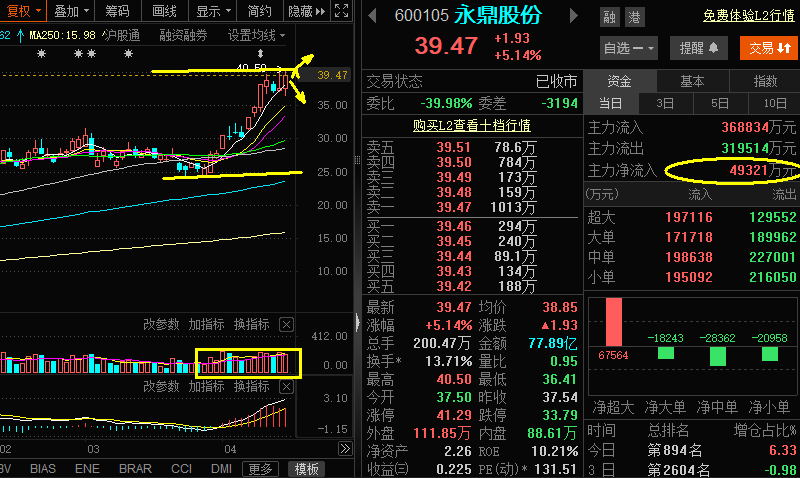Screen dimensions: 800x478
Task: Select the 画线 drawing tool
Action: tap(164, 11)
